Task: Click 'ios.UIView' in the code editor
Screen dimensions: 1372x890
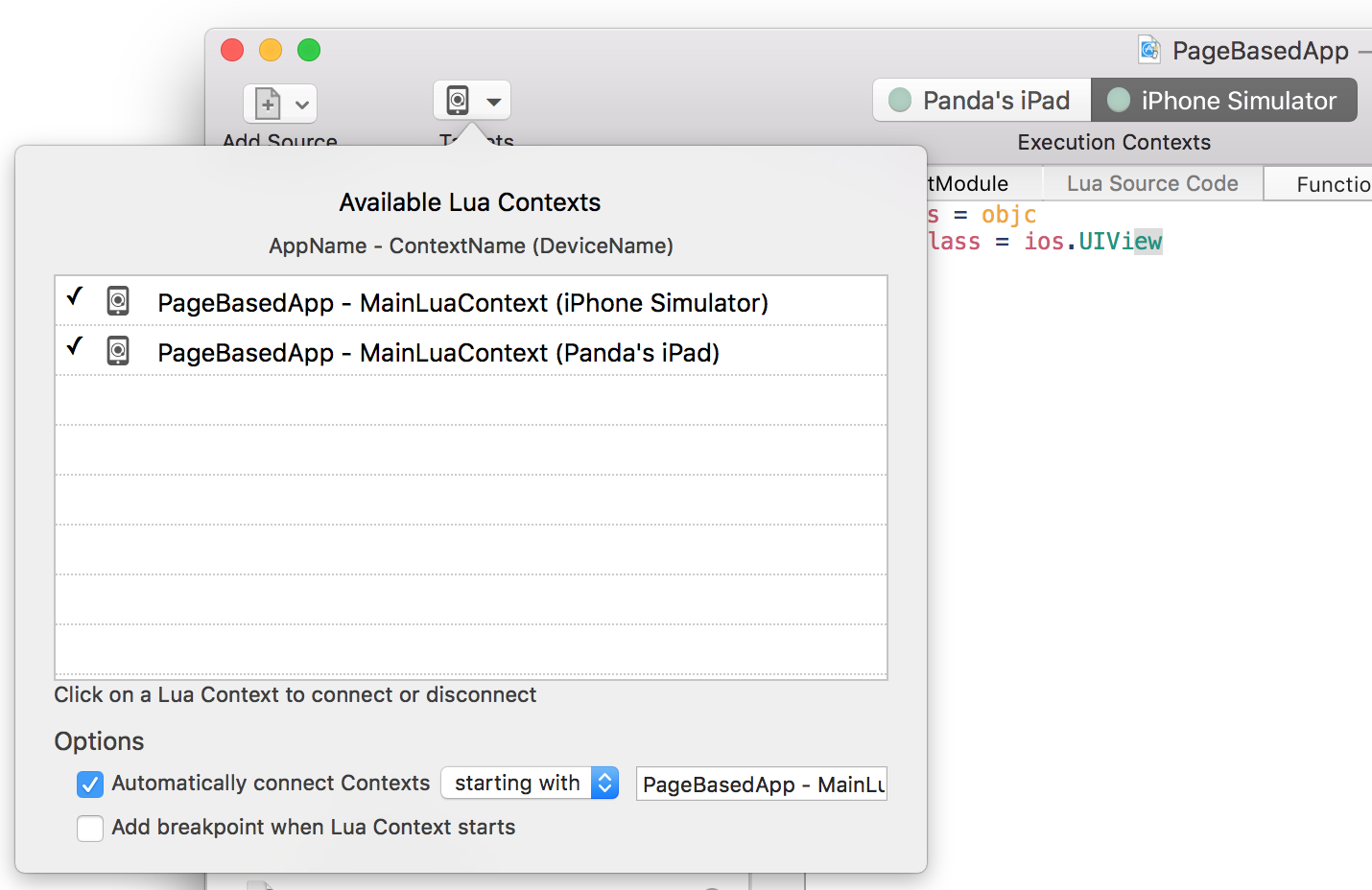Action: pyautogui.click(x=1093, y=241)
